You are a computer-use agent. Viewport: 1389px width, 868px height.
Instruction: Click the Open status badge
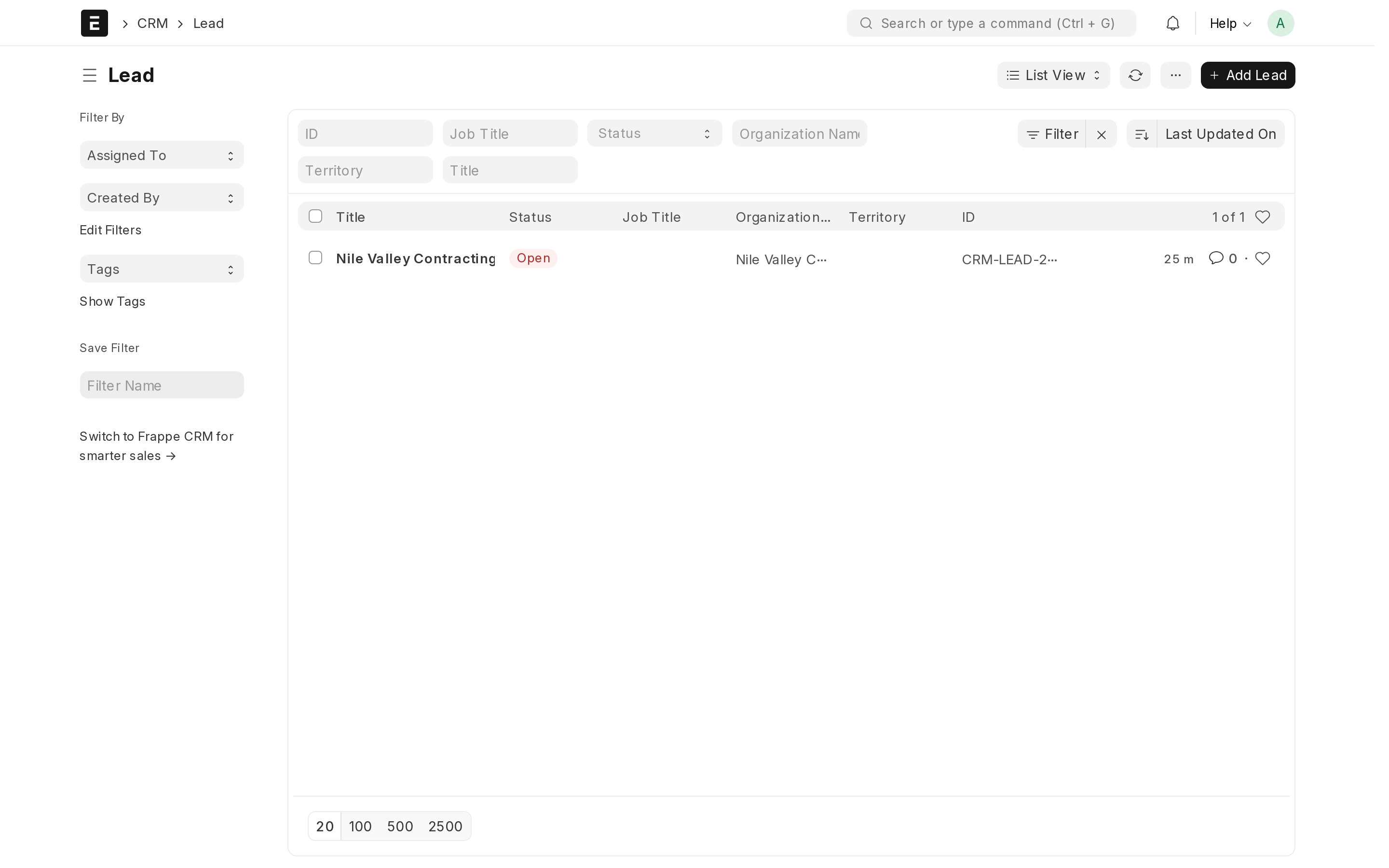[x=533, y=258]
